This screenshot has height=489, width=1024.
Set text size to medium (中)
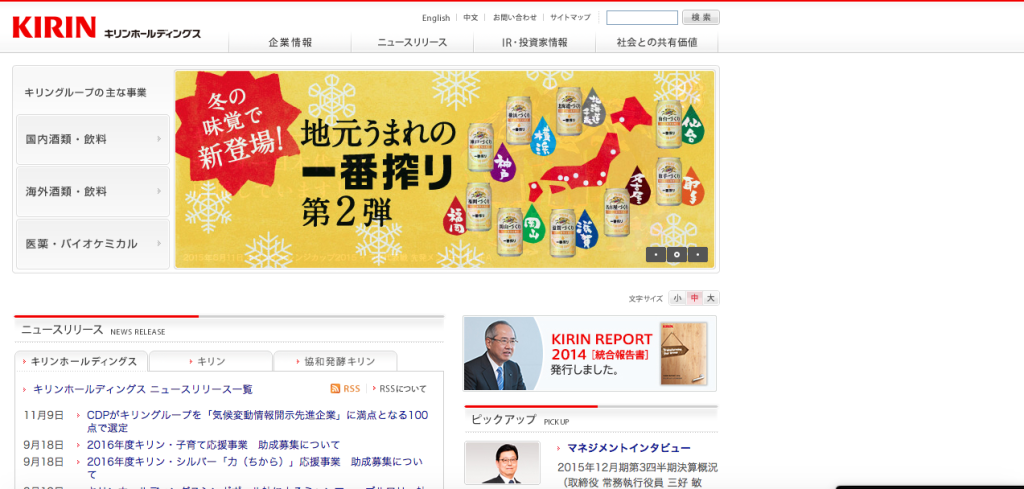[x=694, y=298]
